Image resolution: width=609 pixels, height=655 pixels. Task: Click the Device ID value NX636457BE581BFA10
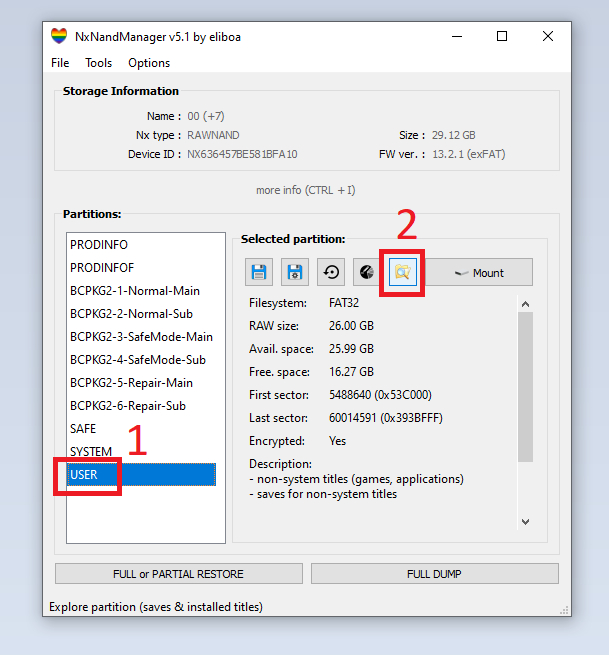coord(242,154)
